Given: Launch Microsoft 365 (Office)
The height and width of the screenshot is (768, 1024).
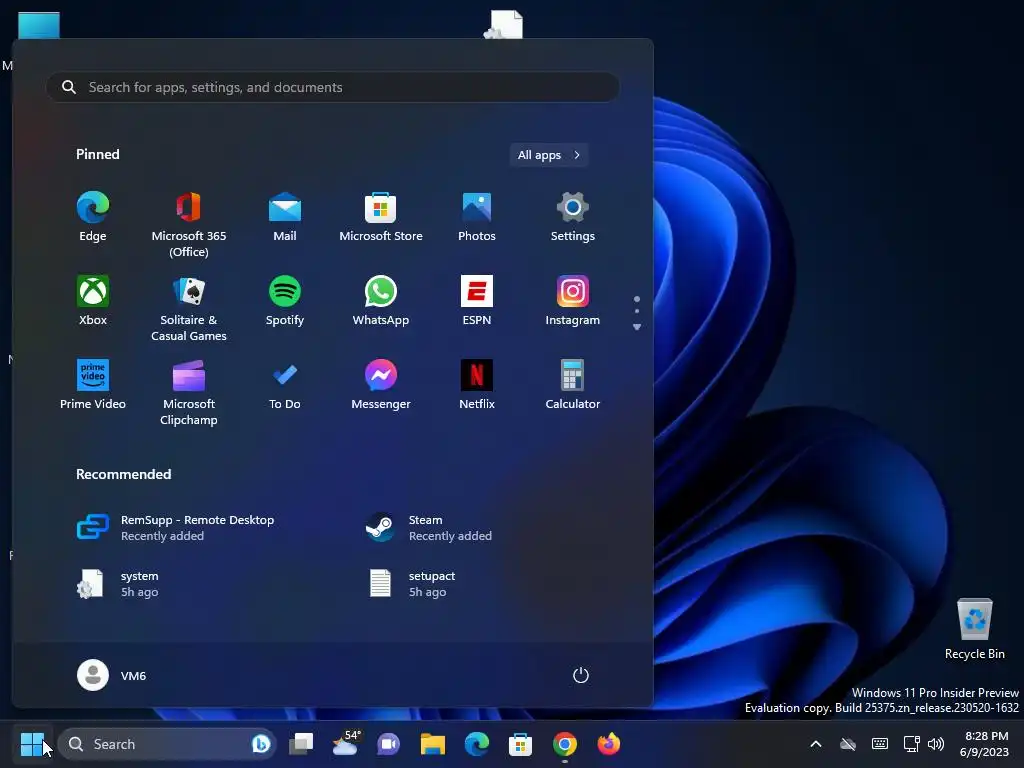Looking at the screenshot, I should [x=189, y=225].
